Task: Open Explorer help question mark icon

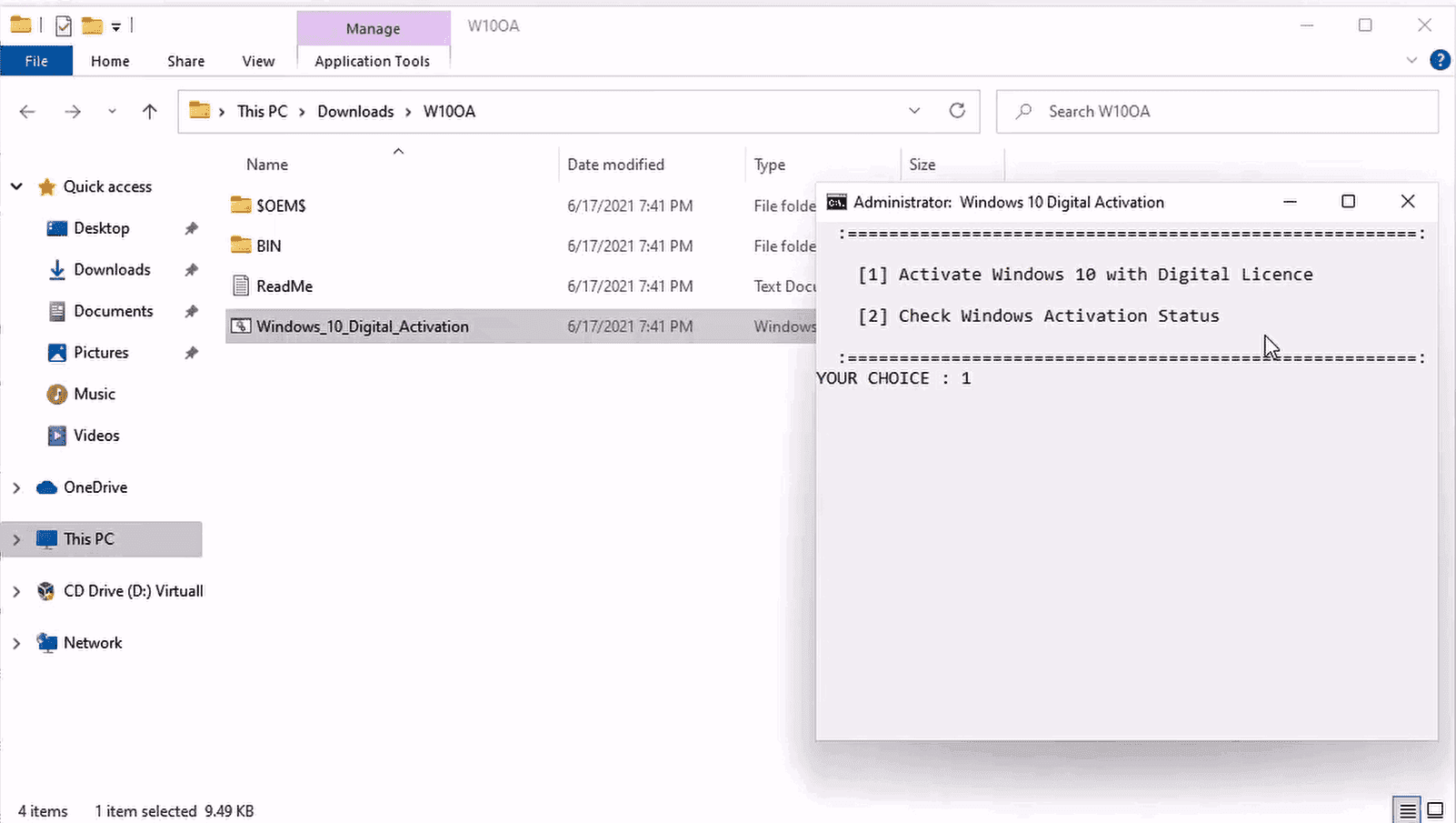Action: point(1440,60)
